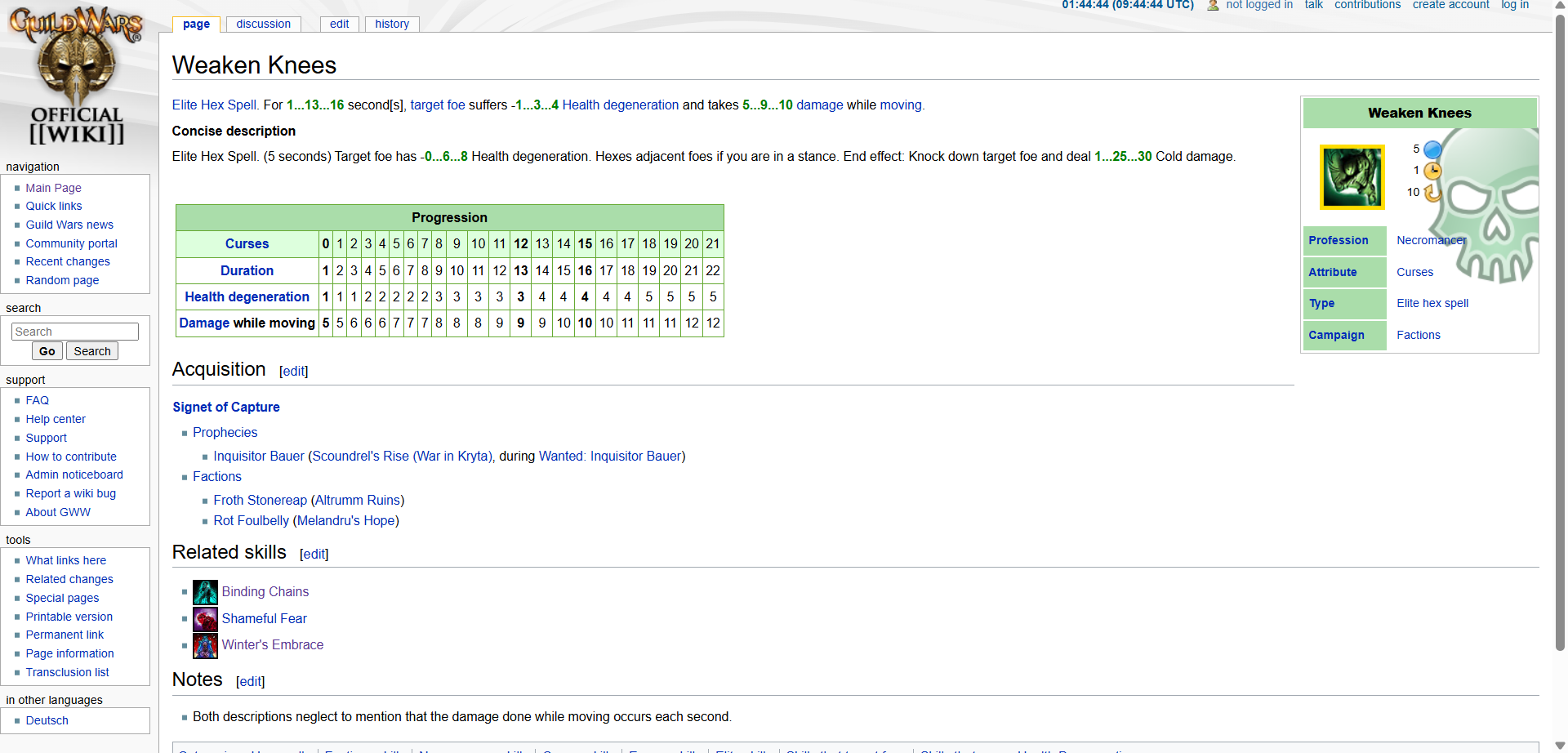This screenshot has height=753, width=1568.
Task: Click the recharge time arrow icon
Action: click(x=1432, y=193)
